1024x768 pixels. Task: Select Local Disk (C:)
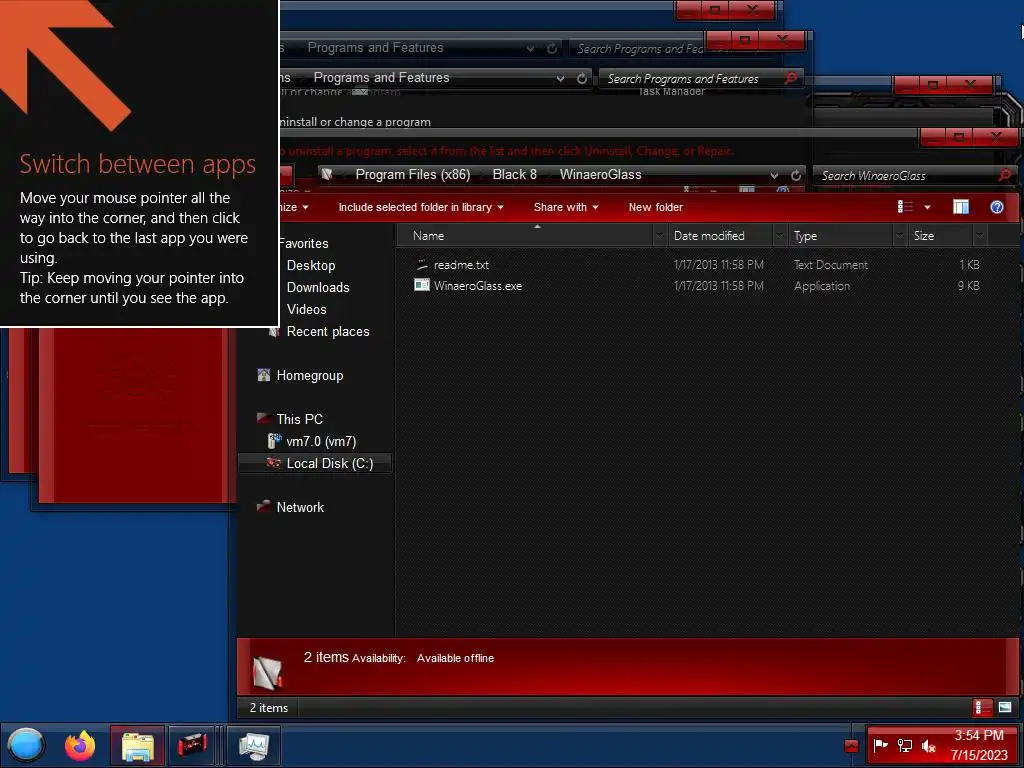[x=330, y=464]
